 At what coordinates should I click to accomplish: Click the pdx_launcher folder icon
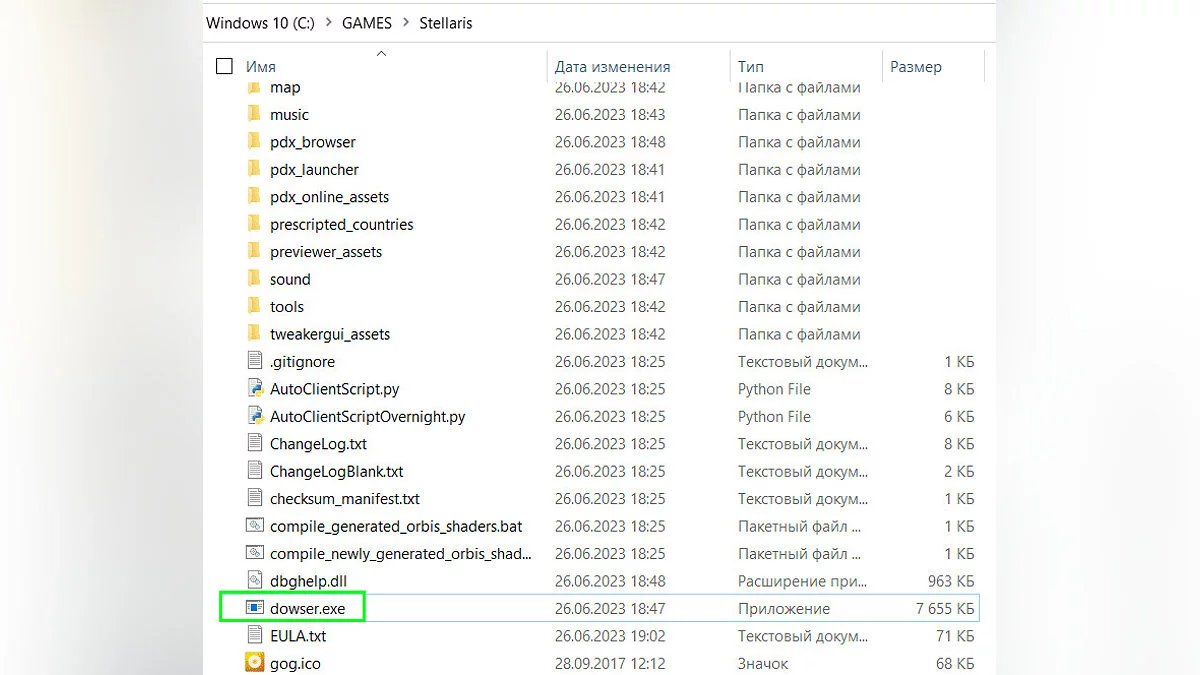(254, 170)
